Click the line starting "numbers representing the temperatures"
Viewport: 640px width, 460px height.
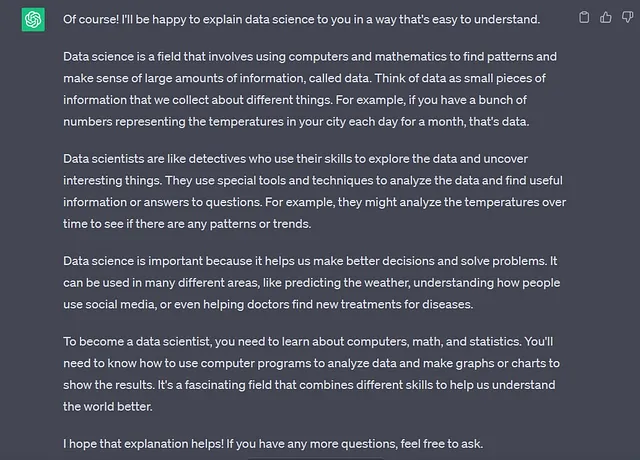[x=296, y=122]
